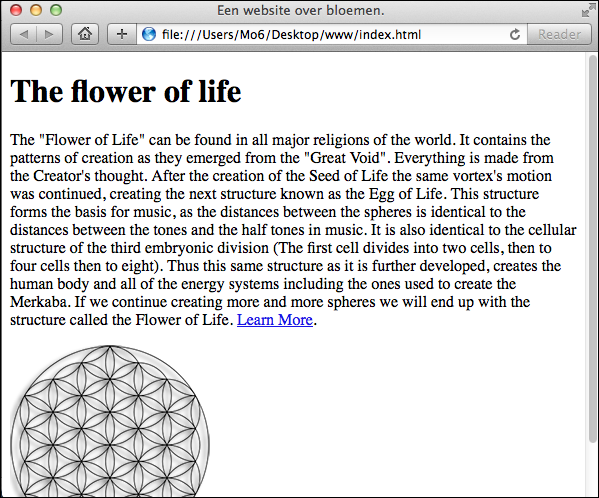Click the vertical scrollbar thumb
Screen dimensions: 599x498
point(593,248)
